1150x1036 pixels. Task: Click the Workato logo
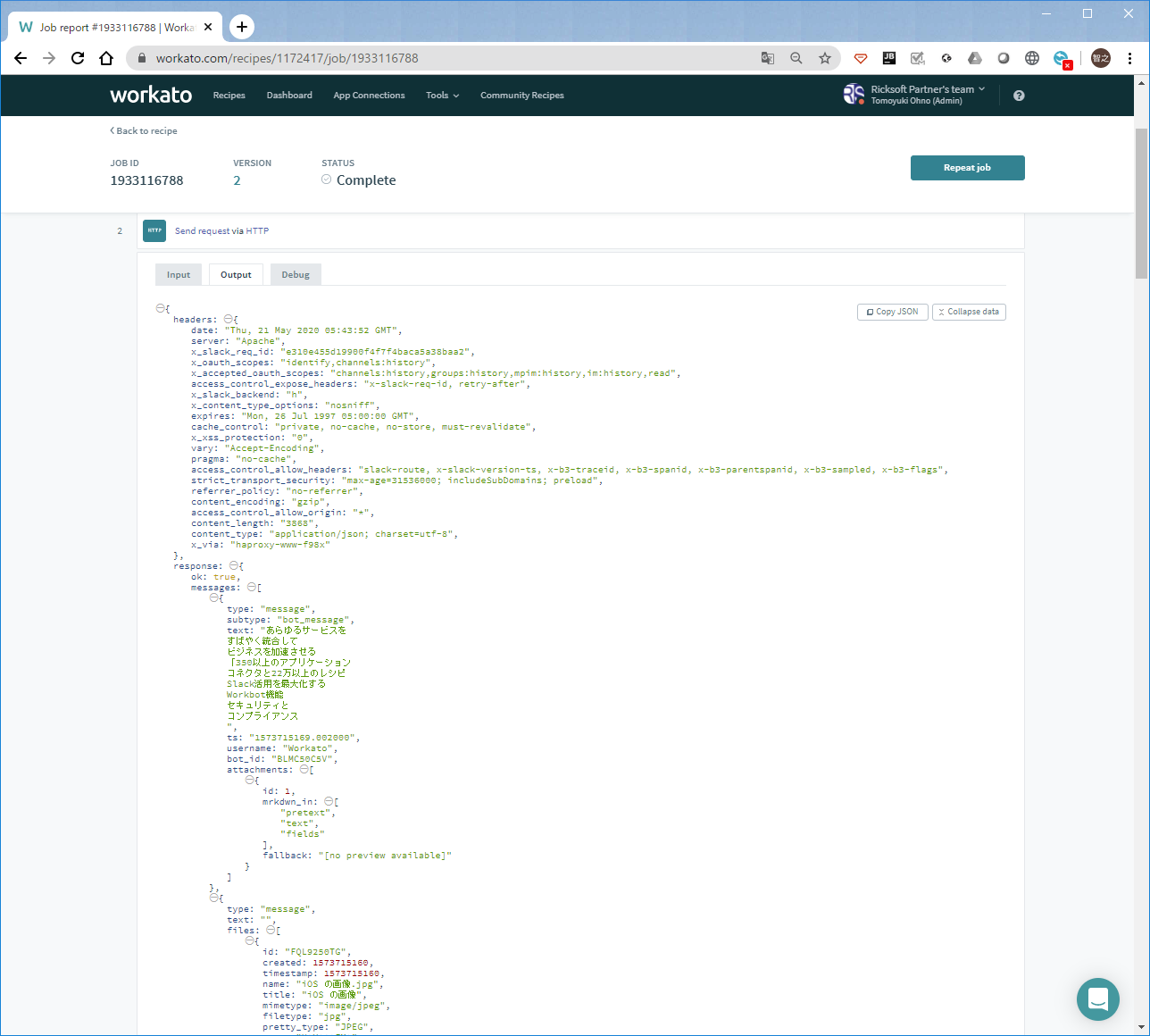coord(151,95)
